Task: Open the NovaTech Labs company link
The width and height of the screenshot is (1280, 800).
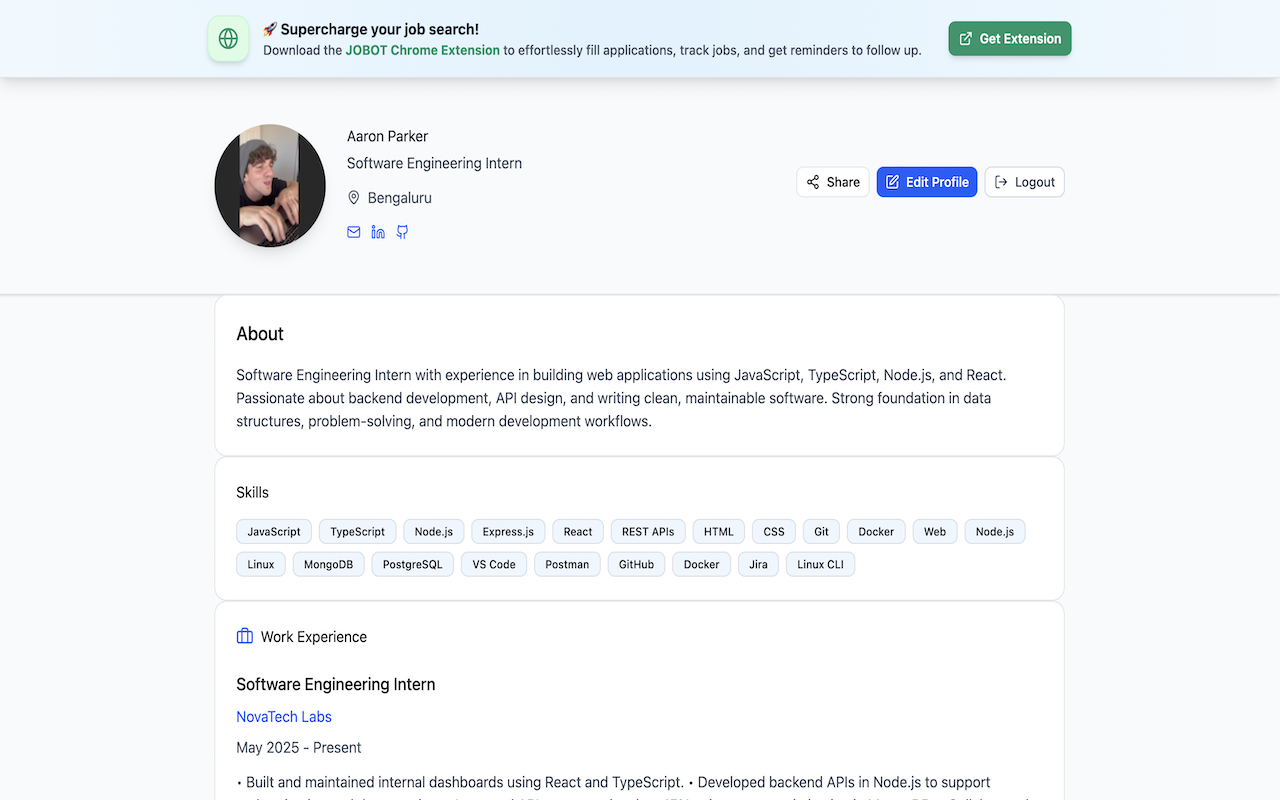Action: pyautogui.click(x=283, y=716)
